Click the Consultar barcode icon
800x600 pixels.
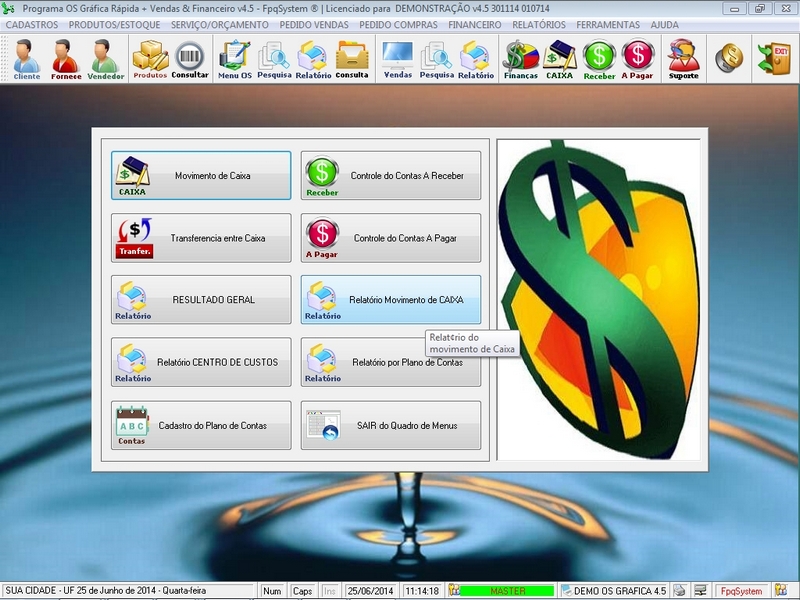[x=190, y=58]
